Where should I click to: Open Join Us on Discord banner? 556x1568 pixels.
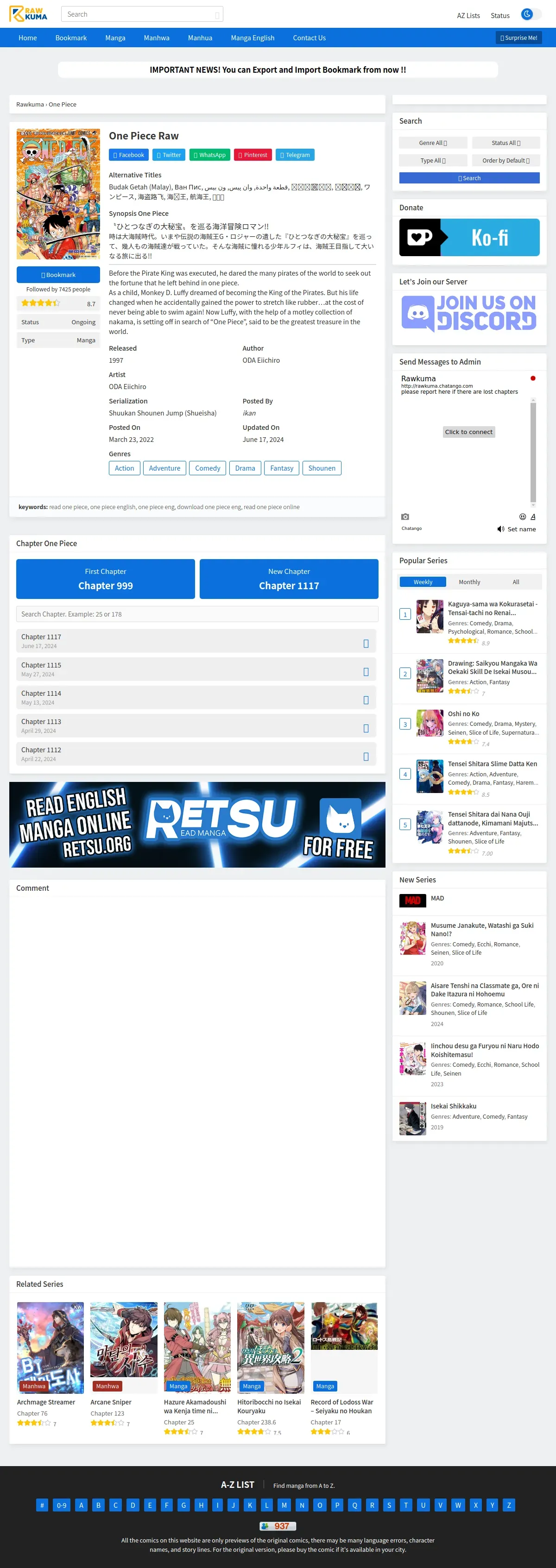(x=469, y=314)
